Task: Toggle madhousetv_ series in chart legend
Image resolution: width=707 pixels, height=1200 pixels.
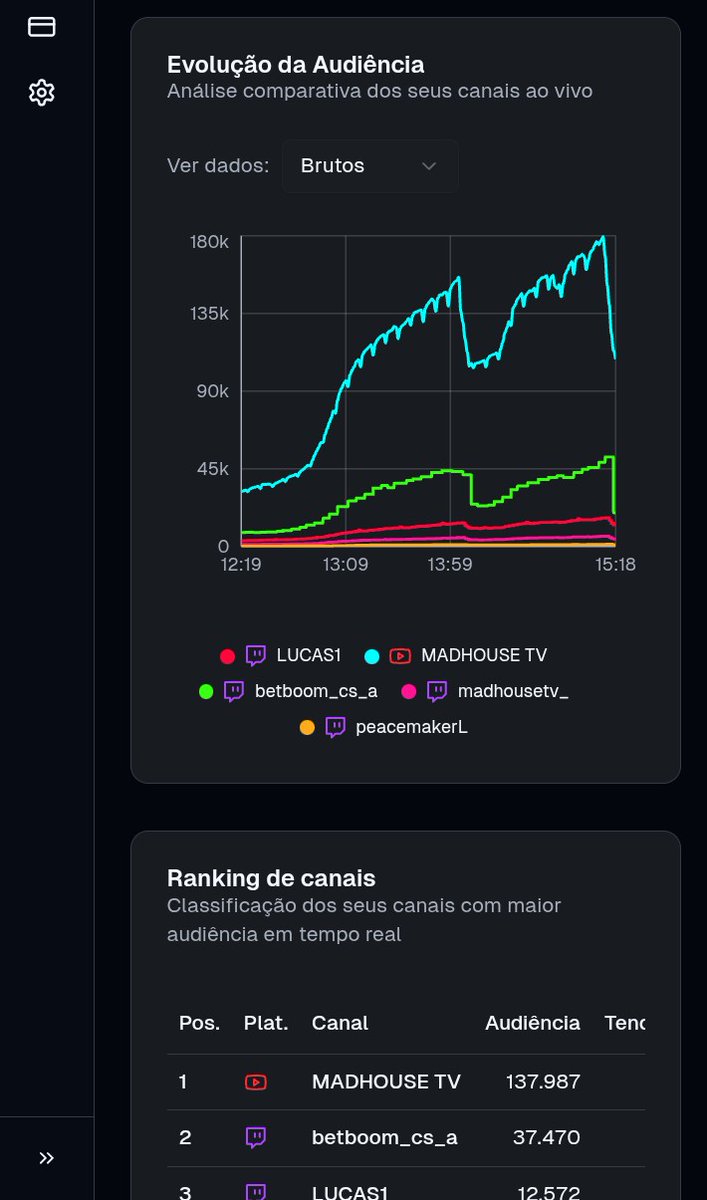Action: click(x=484, y=691)
